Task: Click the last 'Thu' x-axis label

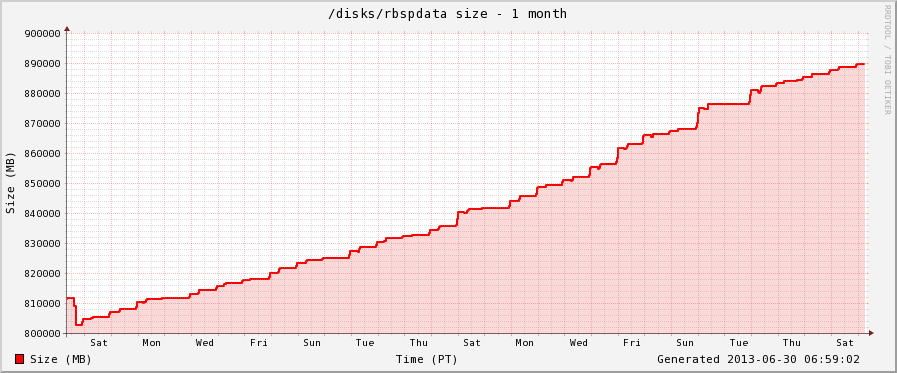Action: tap(792, 343)
